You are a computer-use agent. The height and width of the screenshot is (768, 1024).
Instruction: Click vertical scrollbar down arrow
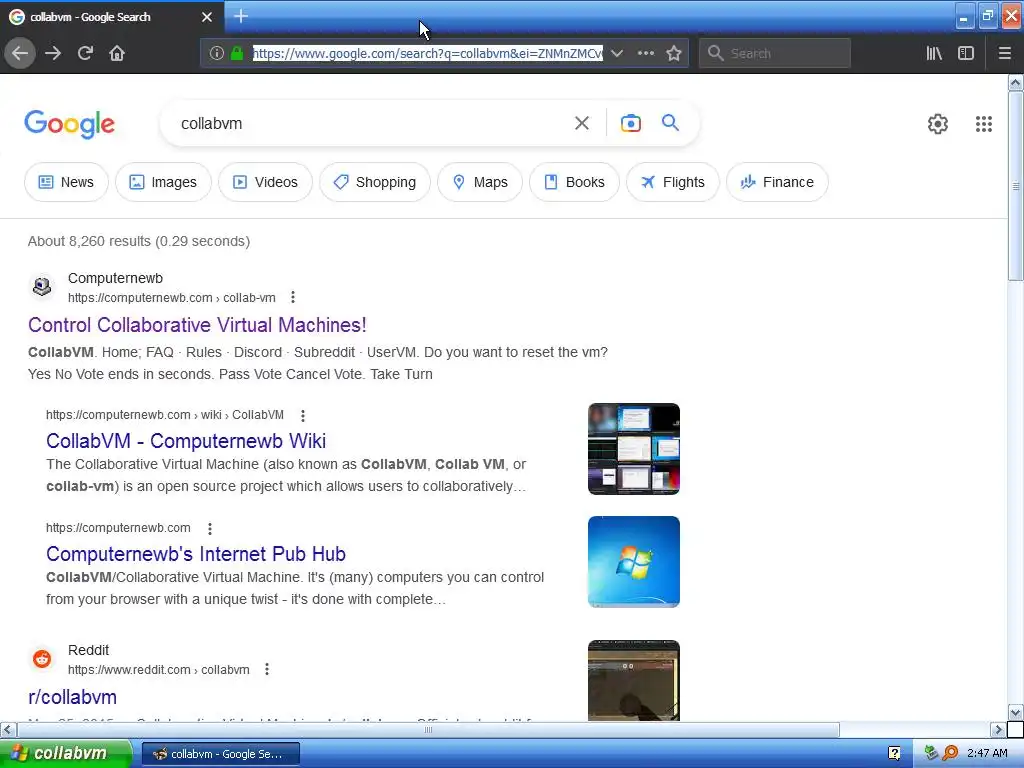[x=1015, y=712]
